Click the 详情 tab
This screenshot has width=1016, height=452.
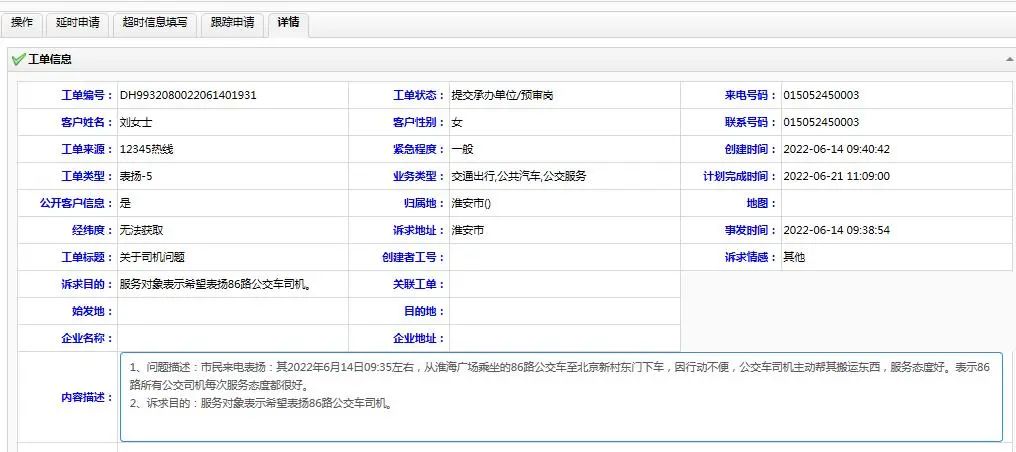pyautogui.click(x=288, y=22)
